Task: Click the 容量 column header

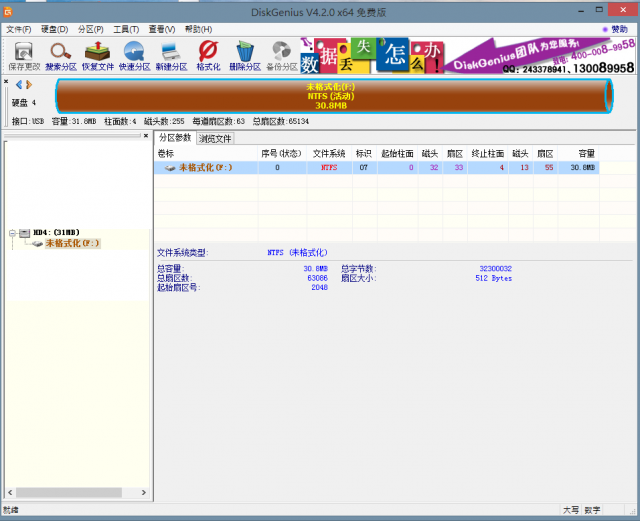Action: 578,154
